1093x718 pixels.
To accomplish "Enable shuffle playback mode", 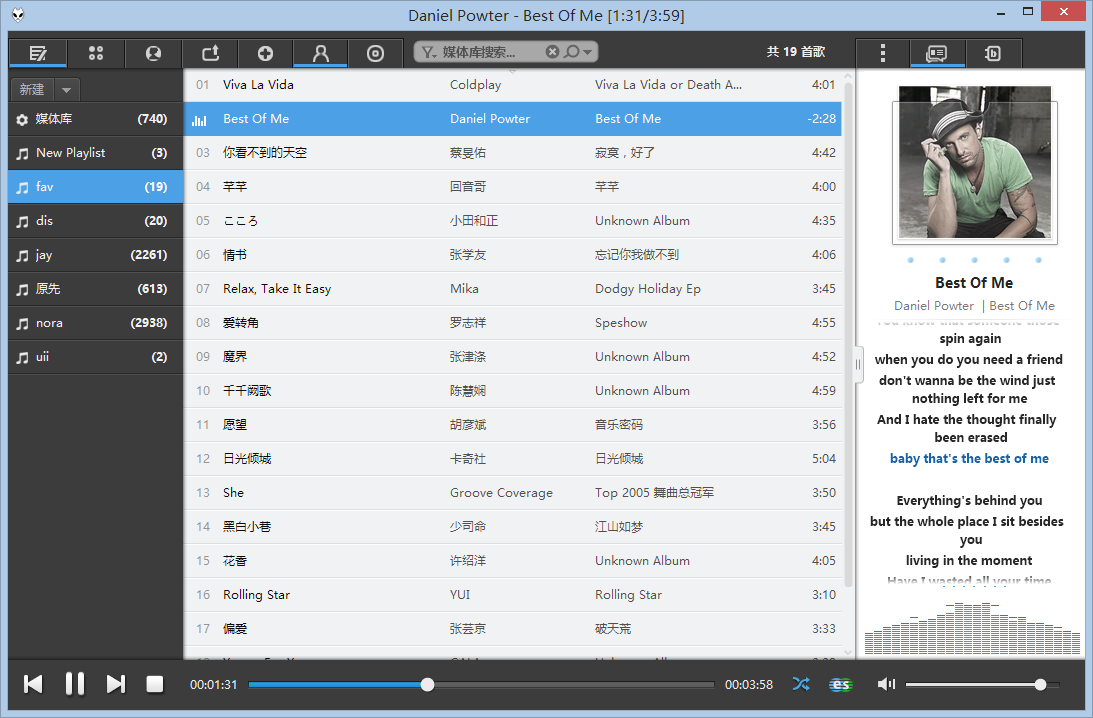I will point(800,684).
